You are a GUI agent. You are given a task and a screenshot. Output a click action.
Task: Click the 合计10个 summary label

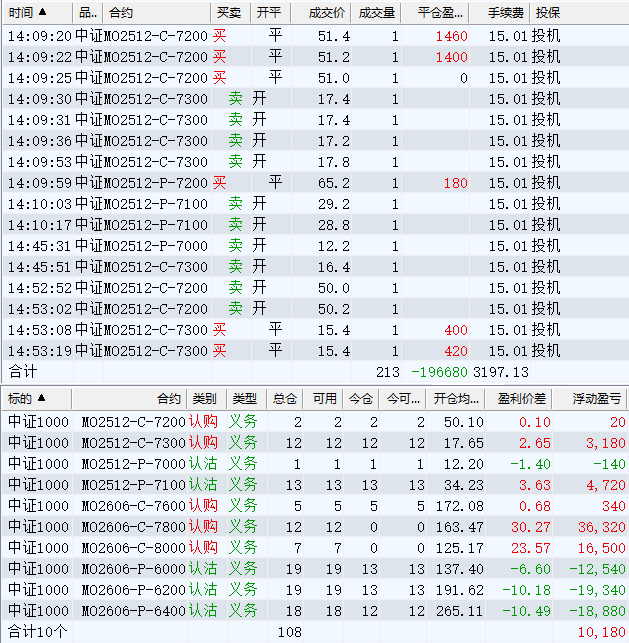[x=37, y=632]
